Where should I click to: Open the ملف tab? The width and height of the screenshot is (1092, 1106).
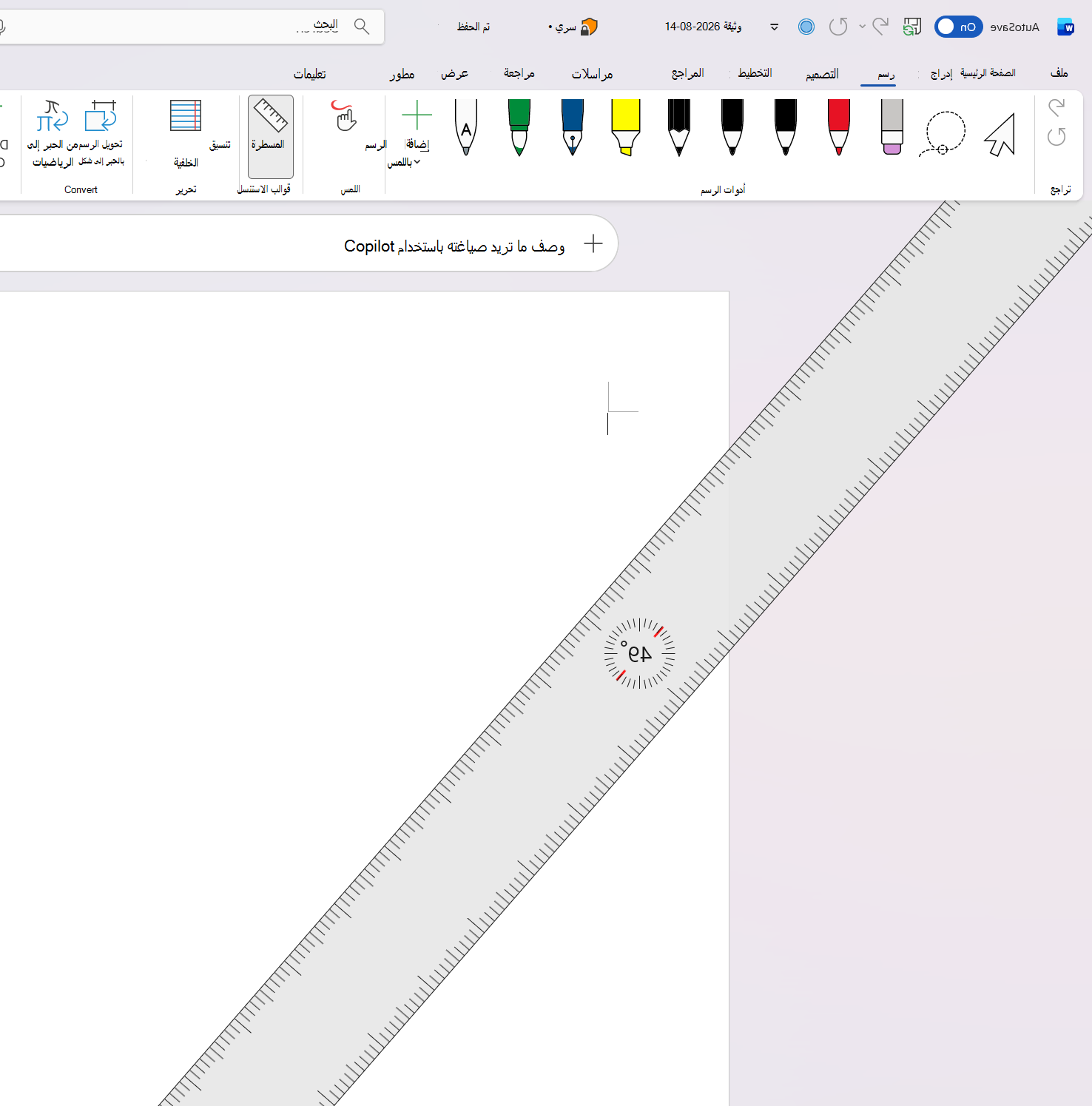pos(1059,73)
